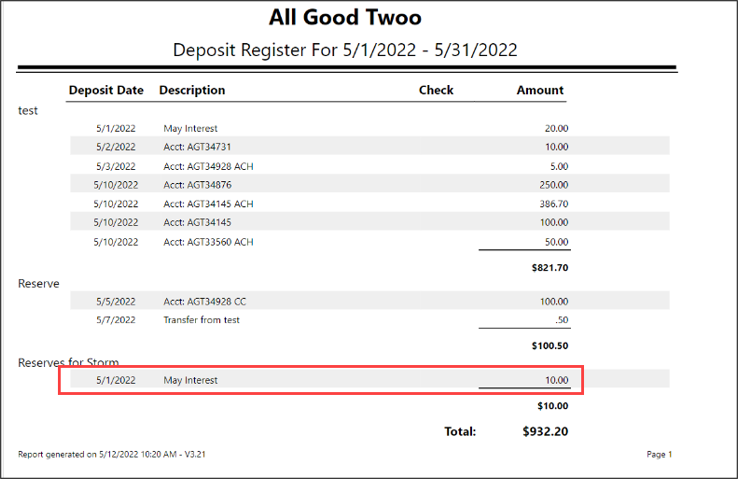Click the Deposit Date column header

[106, 90]
